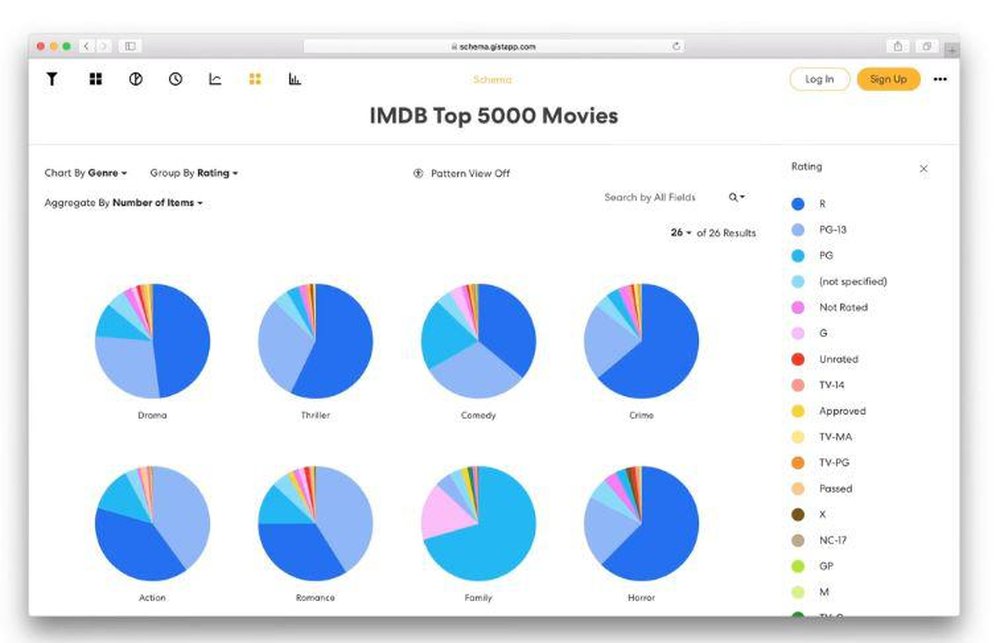This screenshot has height=643, width=1000.
Task: Select the Horror pie chart
Action: click(642, 524)
